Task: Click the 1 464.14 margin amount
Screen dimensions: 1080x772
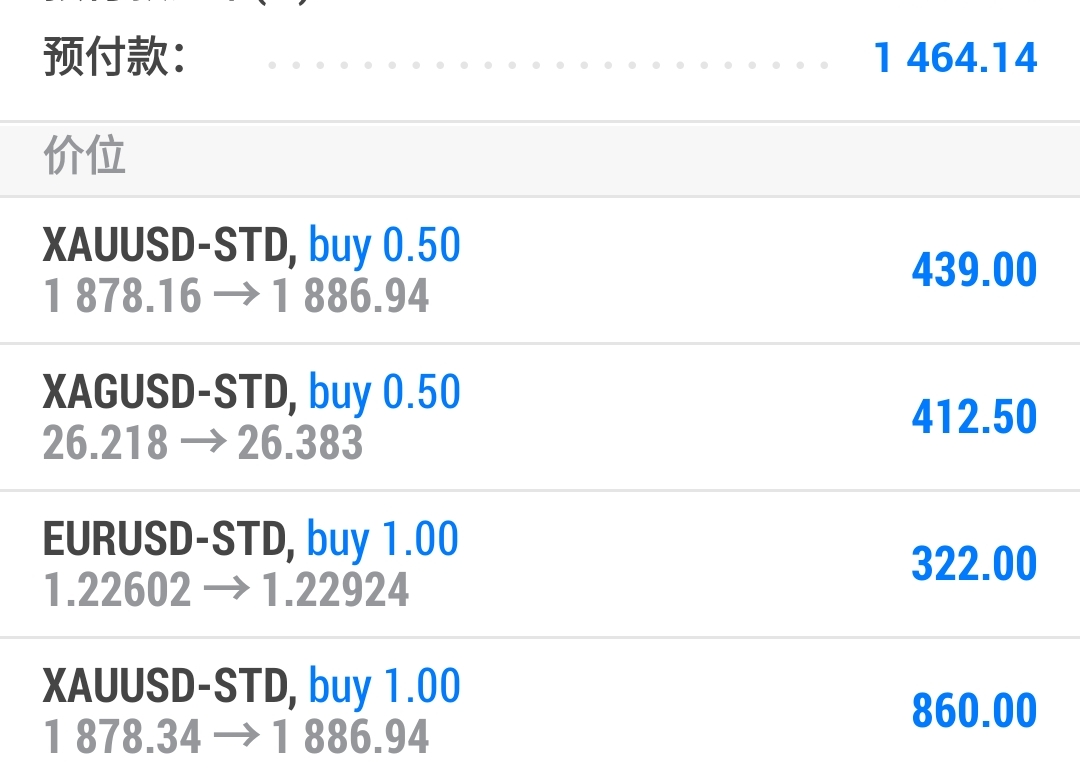Action: pyautogui.click(x=955, y=58)
